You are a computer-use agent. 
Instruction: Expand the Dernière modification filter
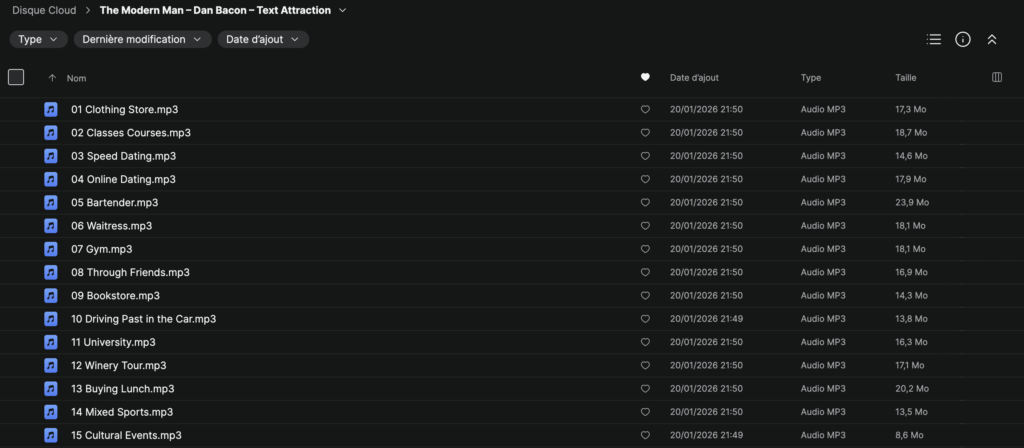coord(142,39)
